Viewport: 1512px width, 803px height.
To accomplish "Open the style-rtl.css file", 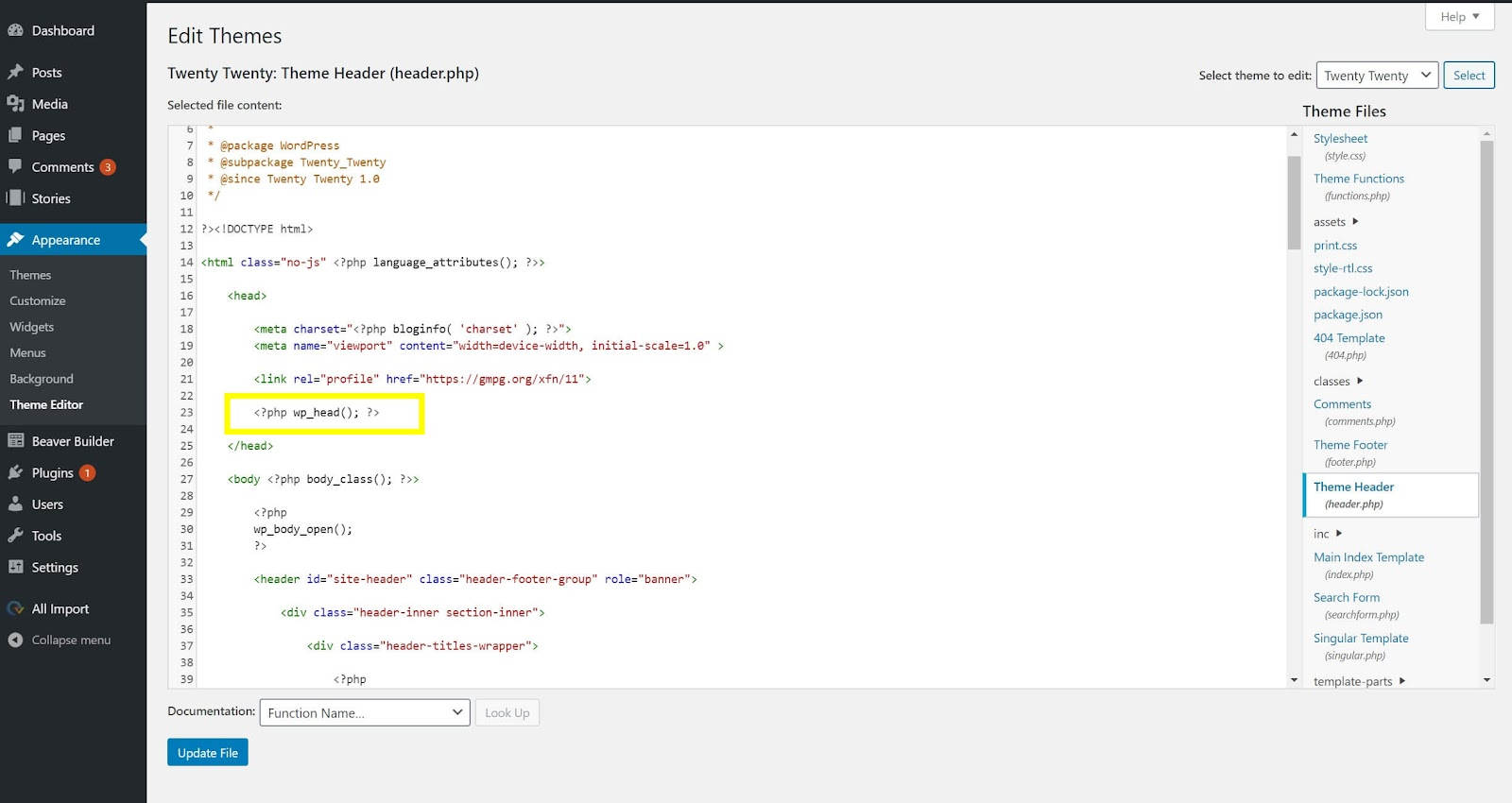I will (1343, 268).
